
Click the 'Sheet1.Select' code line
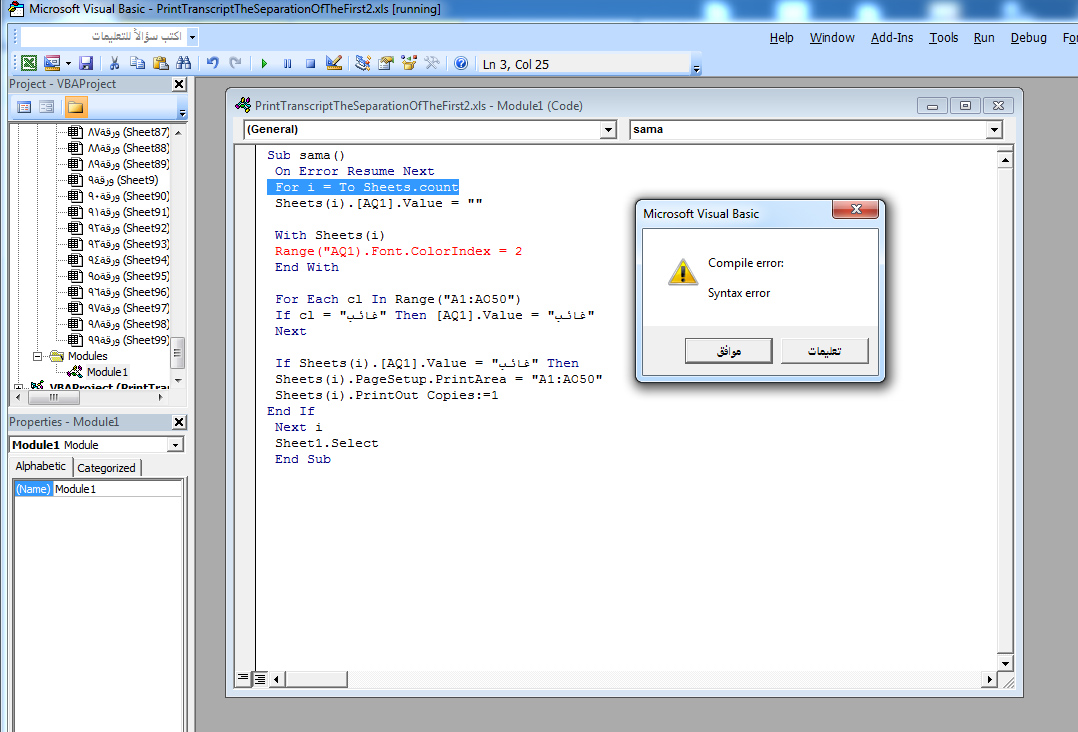click(x=327, y=443)
